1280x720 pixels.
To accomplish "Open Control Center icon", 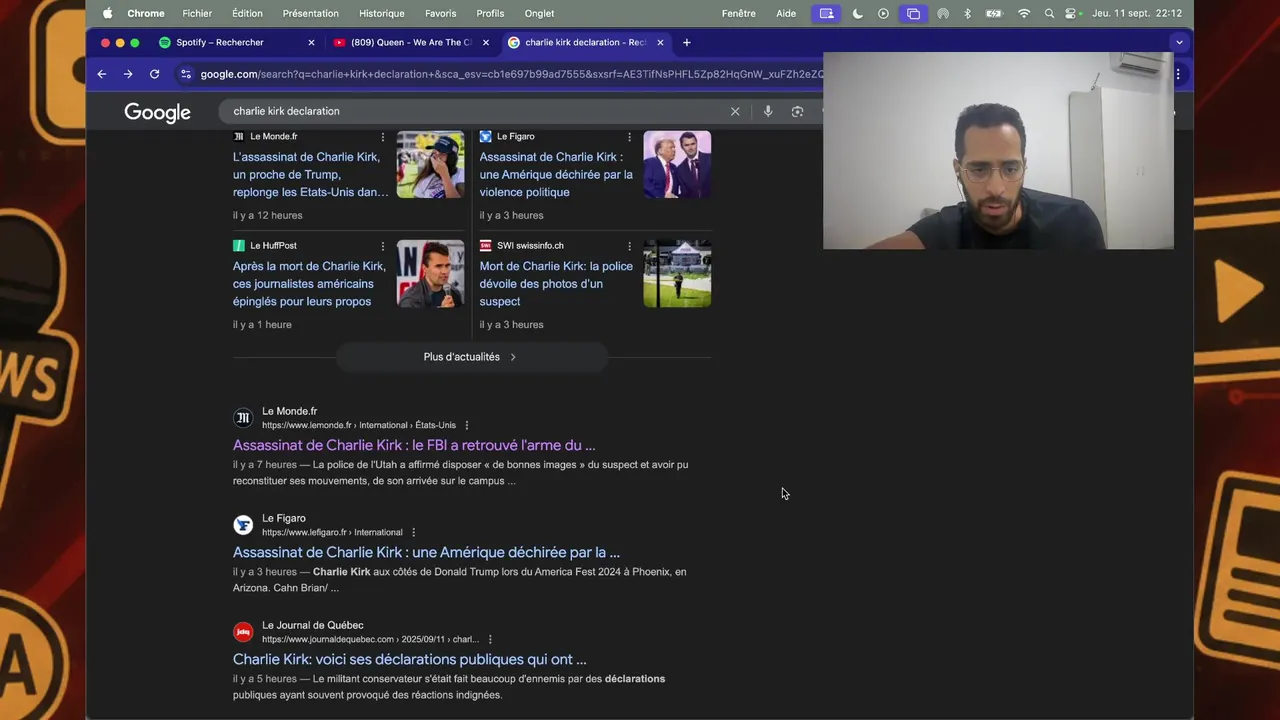I will point(1072,13).
